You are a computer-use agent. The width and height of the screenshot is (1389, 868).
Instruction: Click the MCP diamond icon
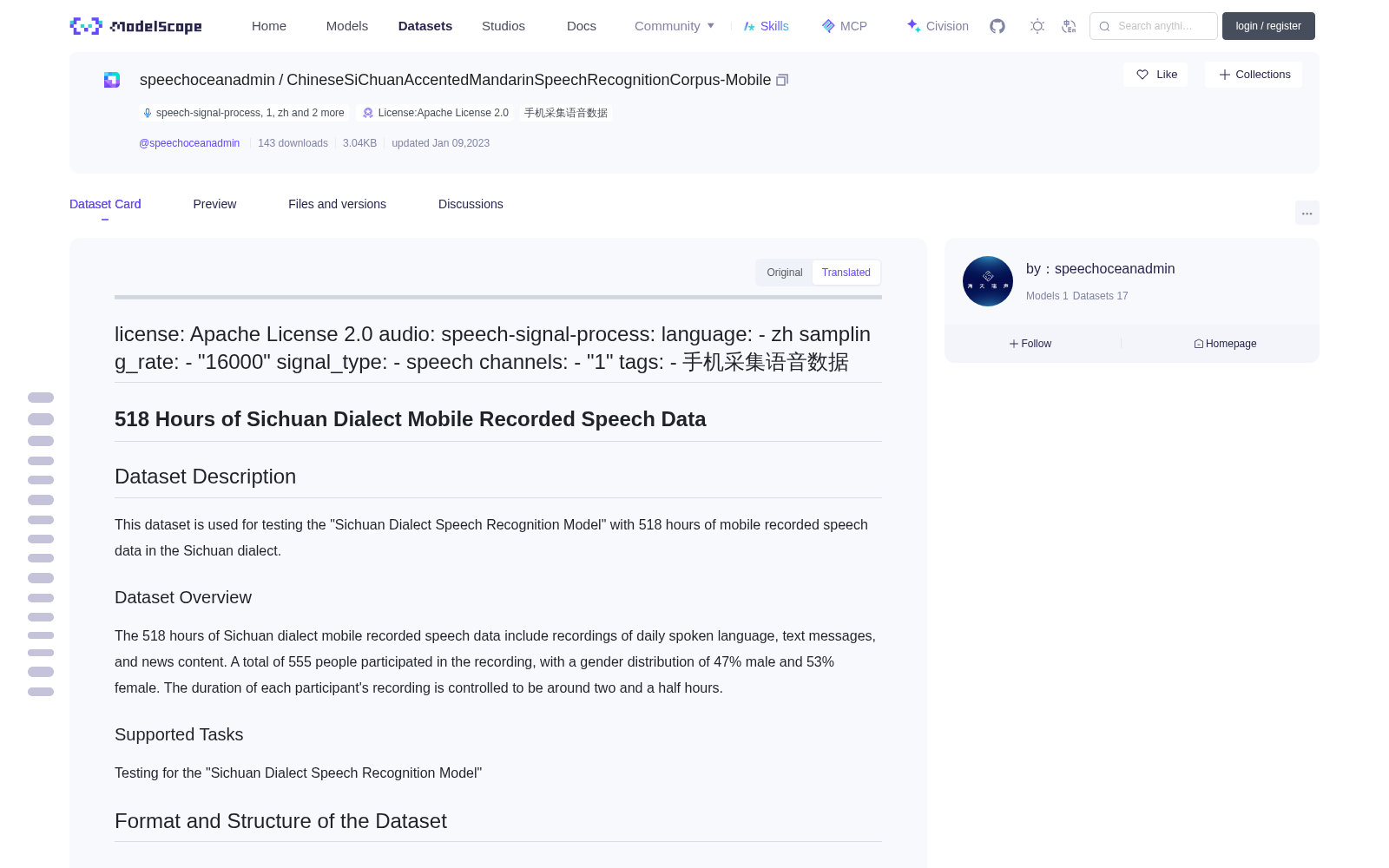(x=828, y=26)
